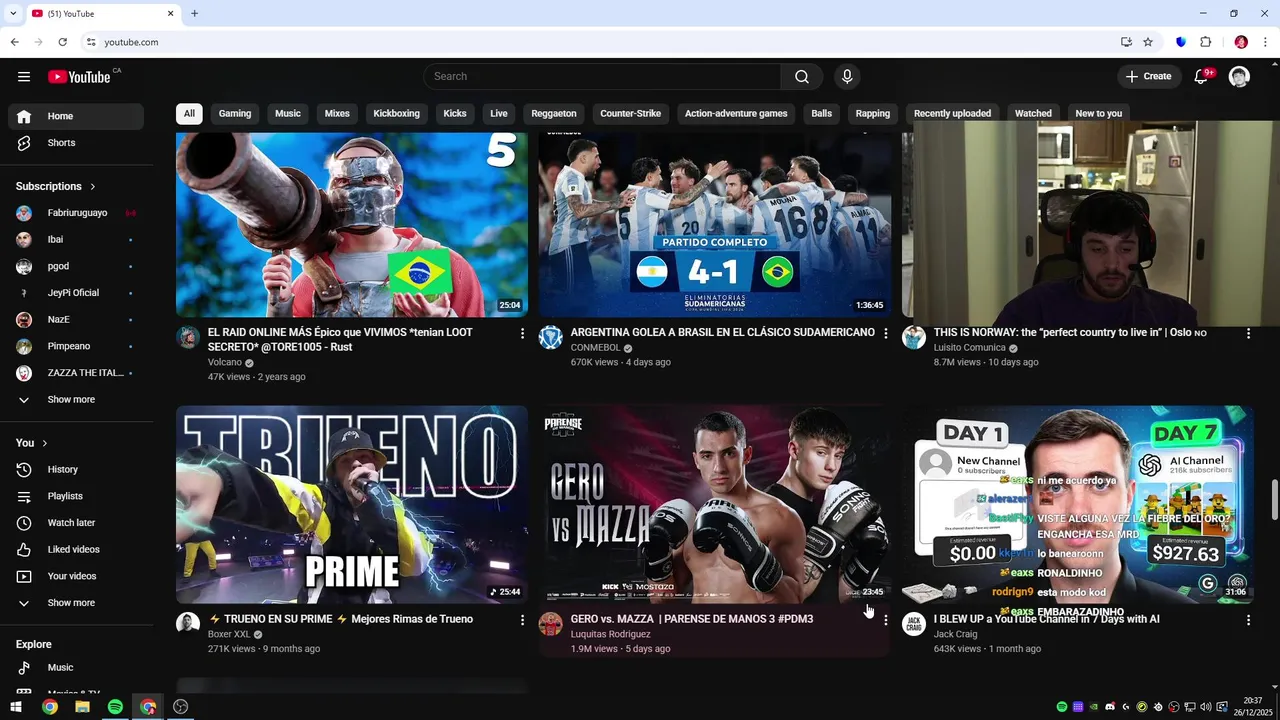1280x720 pixels.
Task: Select the Action-adventure games chip
Action: click(x=736, y=114)
